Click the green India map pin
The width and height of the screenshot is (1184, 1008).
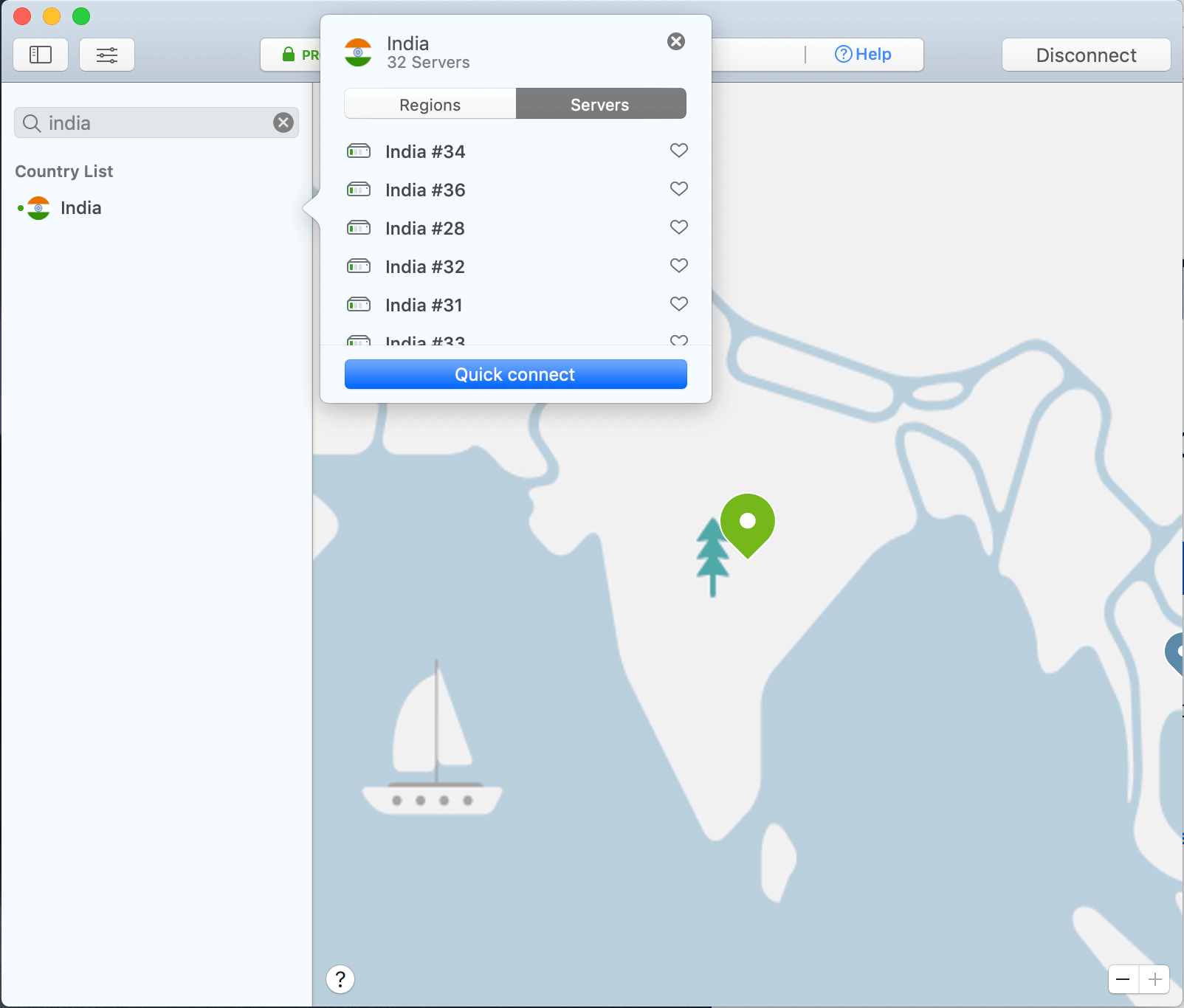pos(748,525)
